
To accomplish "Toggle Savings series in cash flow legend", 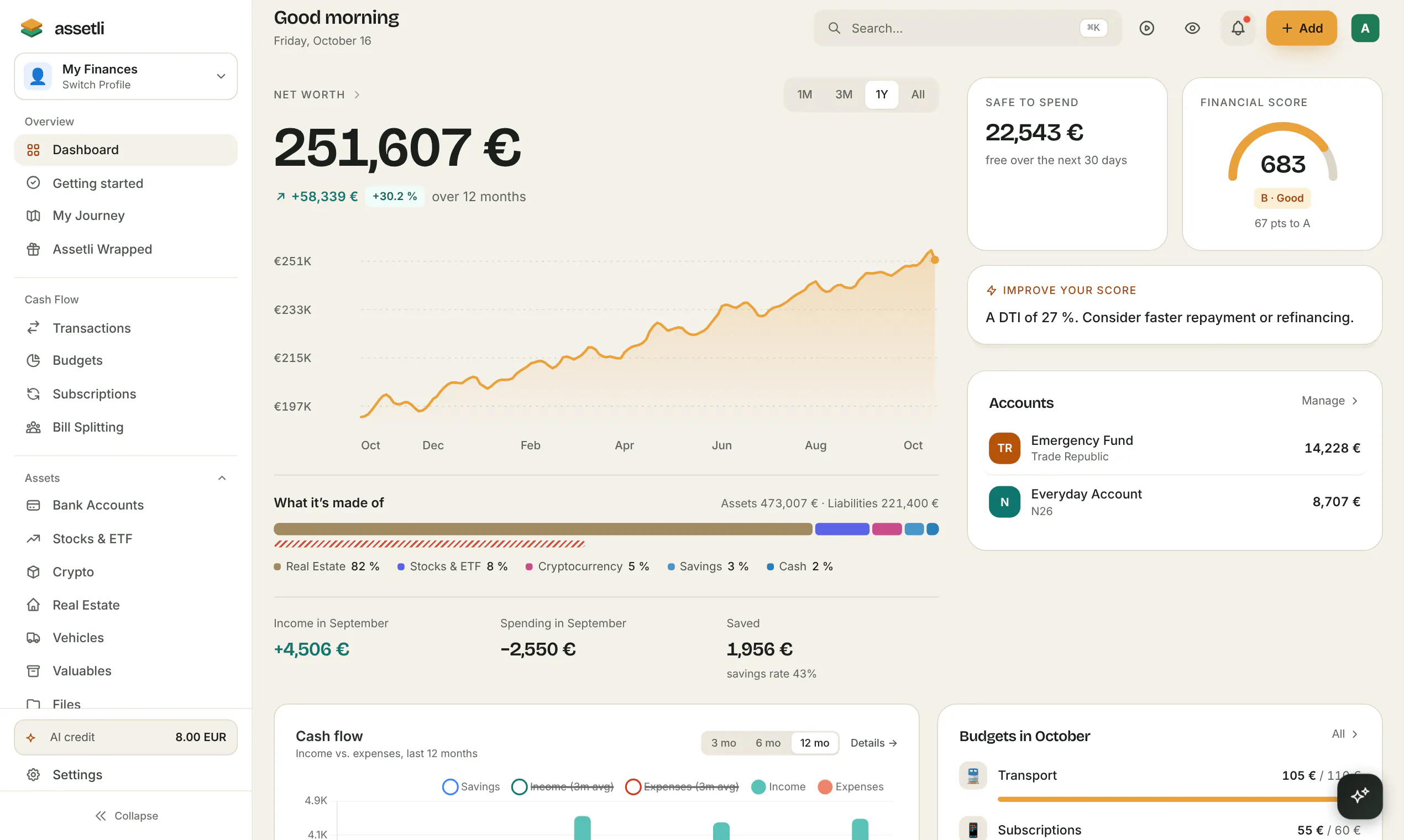I will pos(471,787).
